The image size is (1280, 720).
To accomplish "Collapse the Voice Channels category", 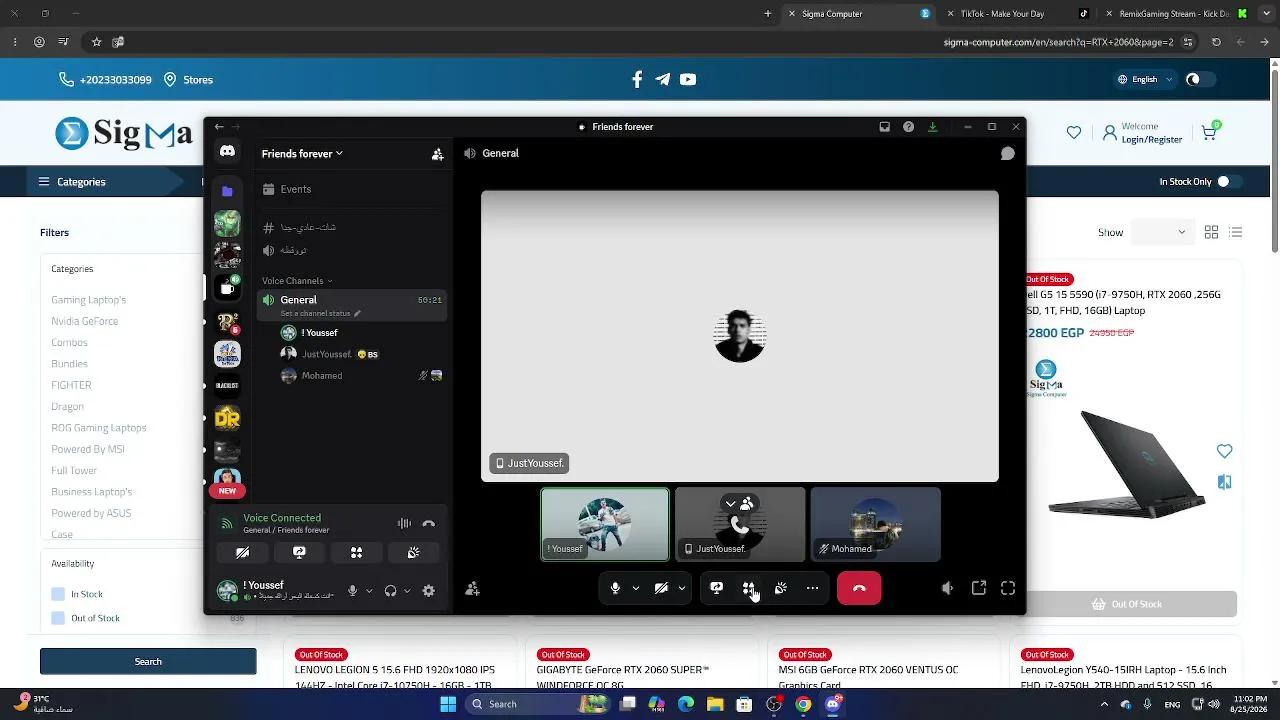I will click(x=297, y=281).
